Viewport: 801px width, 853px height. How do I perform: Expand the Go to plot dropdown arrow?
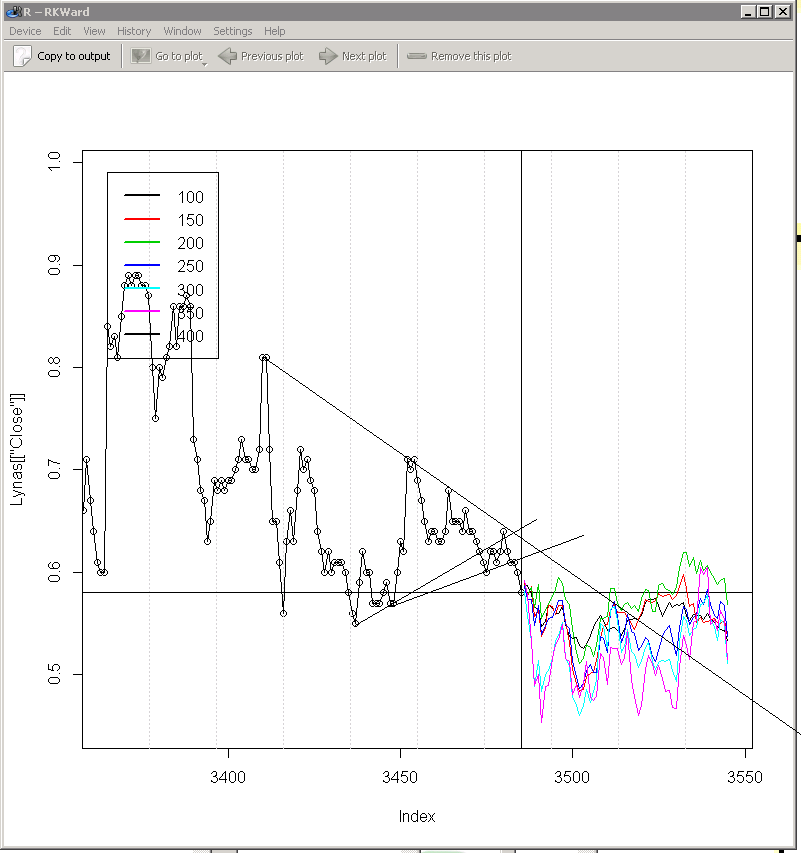pyautogui.click(x=205, y=65)
